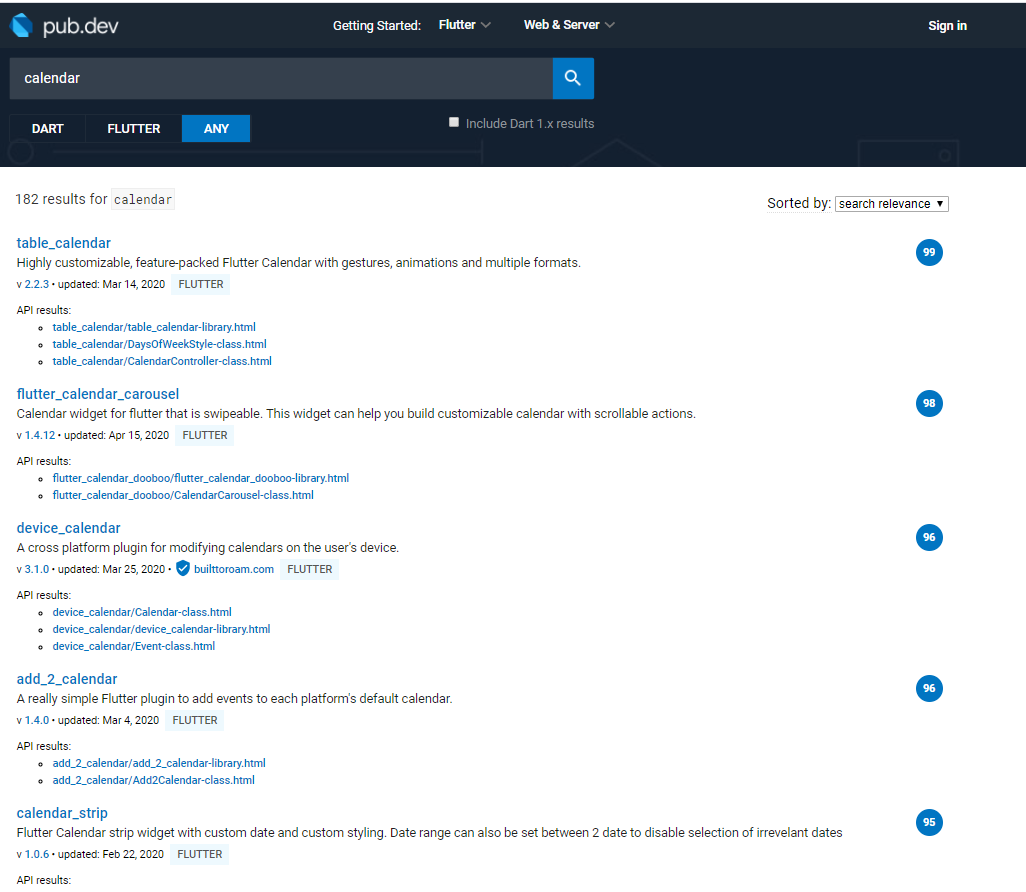Open the flutter_calendar_carousel package
The height and width of the screenshot is (892, 1026).
coord(97,394)
